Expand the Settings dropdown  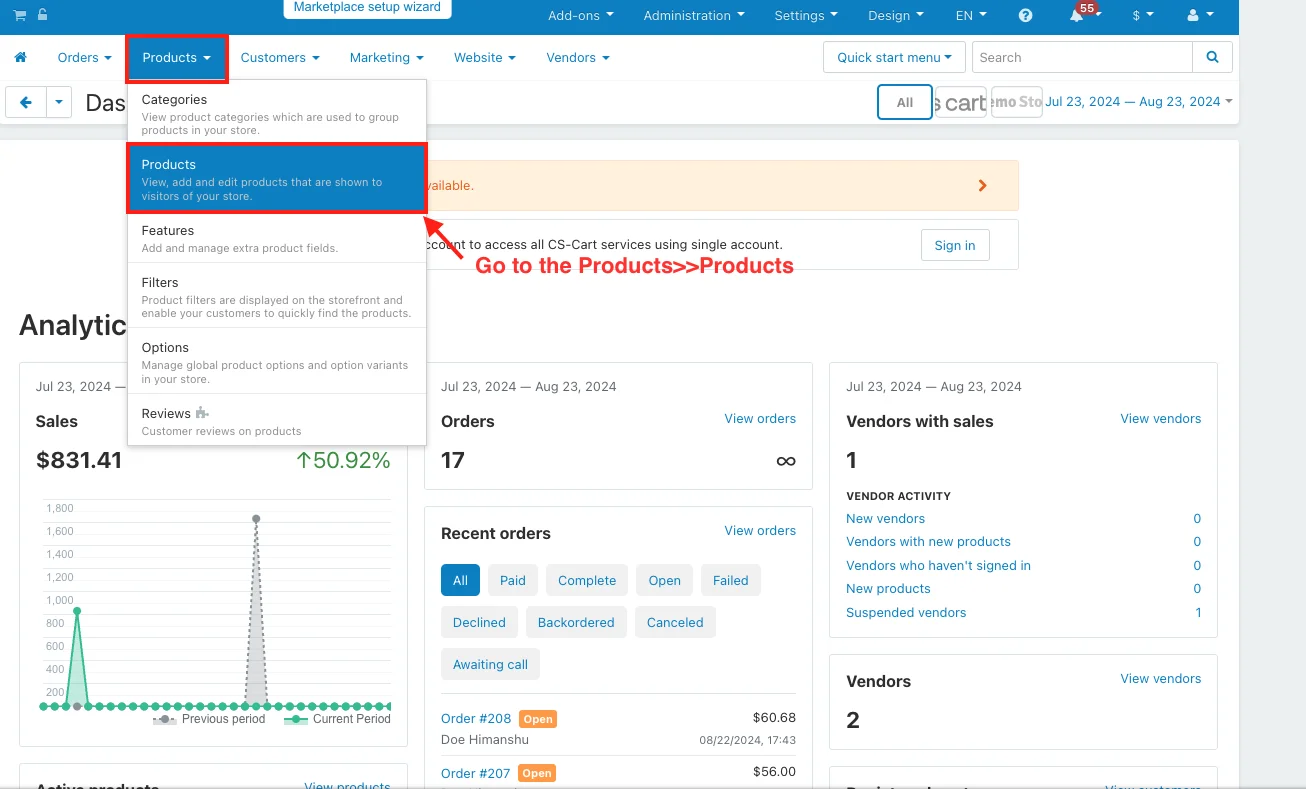coord(806,16)
